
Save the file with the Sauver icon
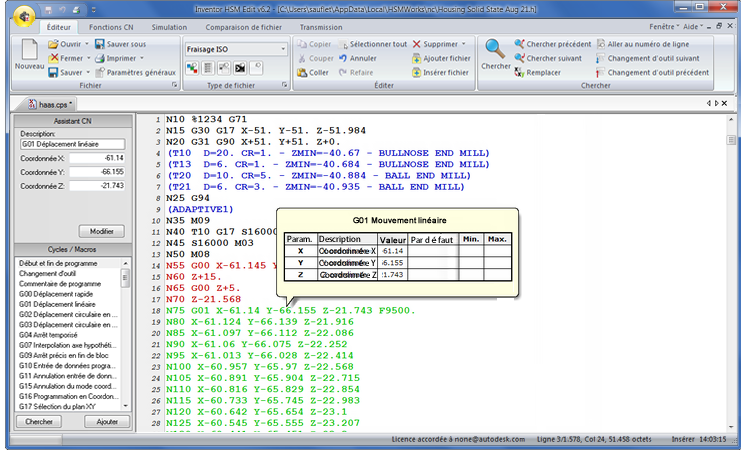[x=53, y=72]
